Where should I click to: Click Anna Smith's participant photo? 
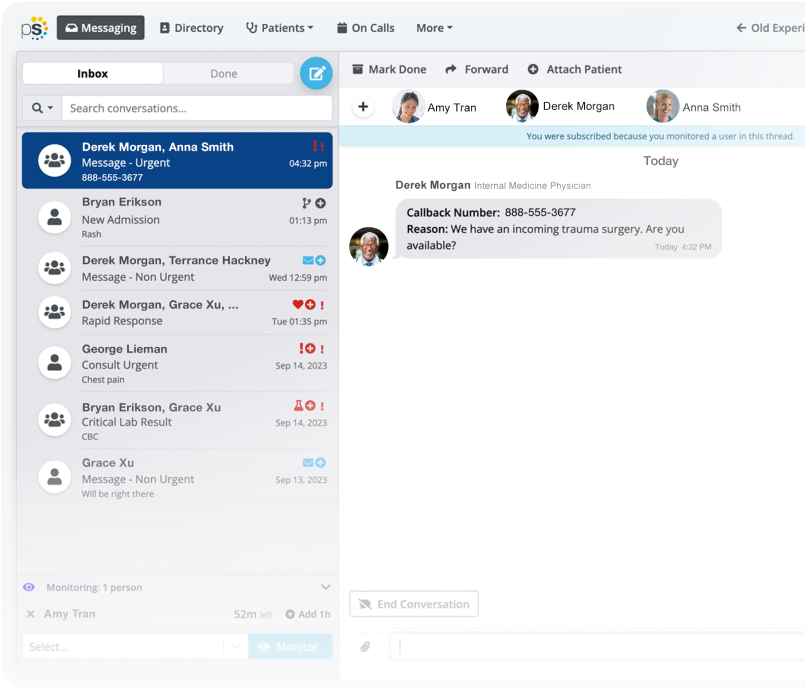662,106
